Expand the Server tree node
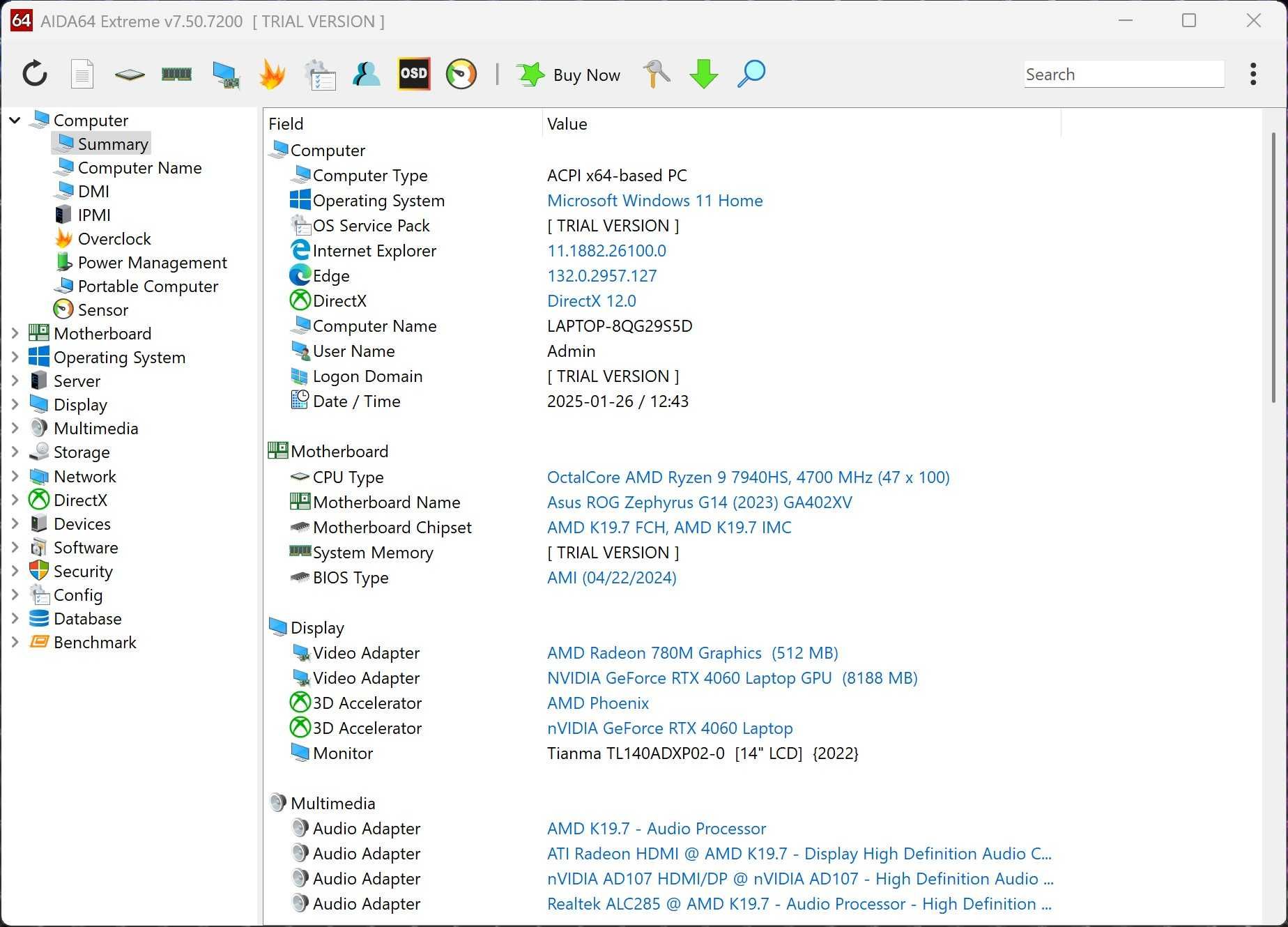1288x927 pixels. coord(15,381)
